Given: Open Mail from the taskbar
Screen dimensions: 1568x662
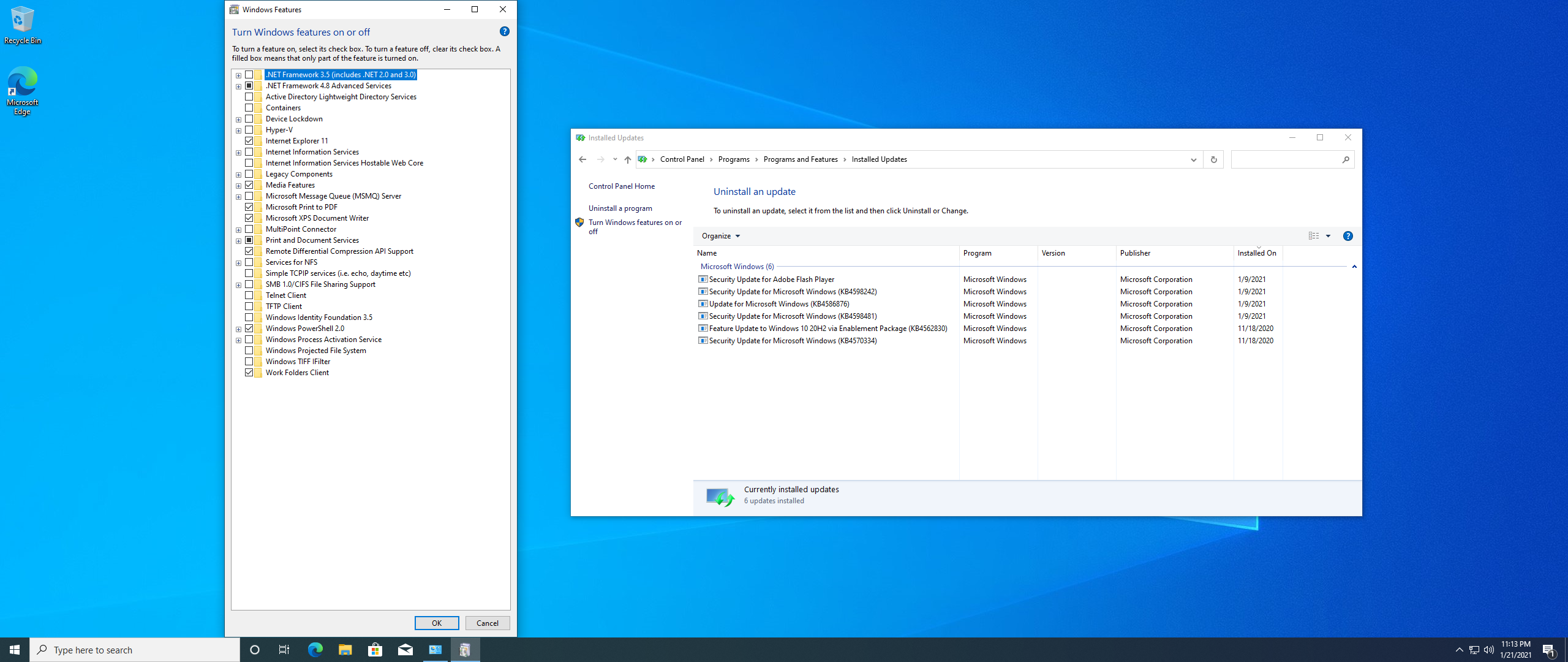Looking at the screenshot, I should click(x=405, y=650).
